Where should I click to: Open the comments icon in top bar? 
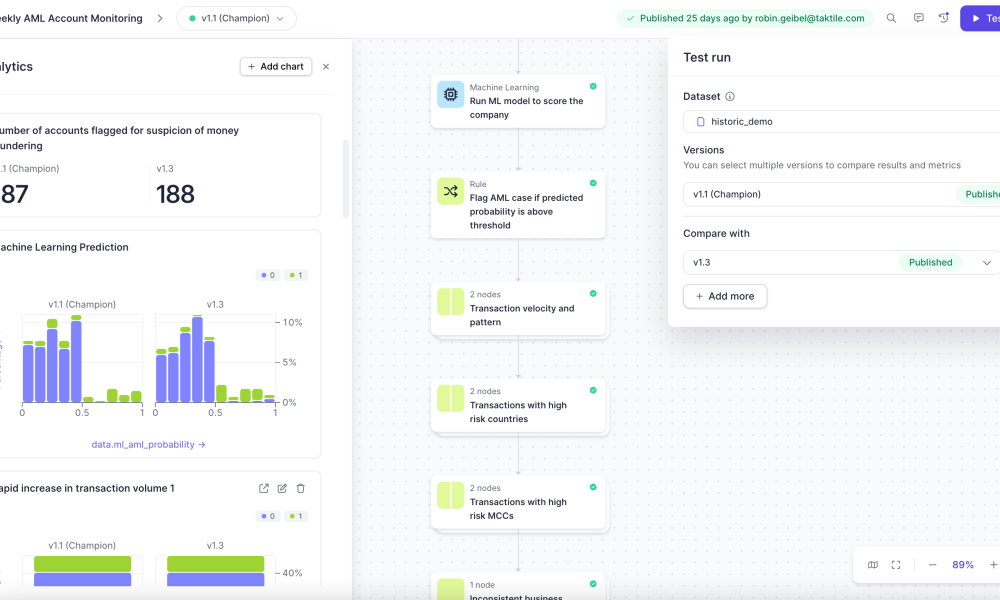click(x=918, y=18)
